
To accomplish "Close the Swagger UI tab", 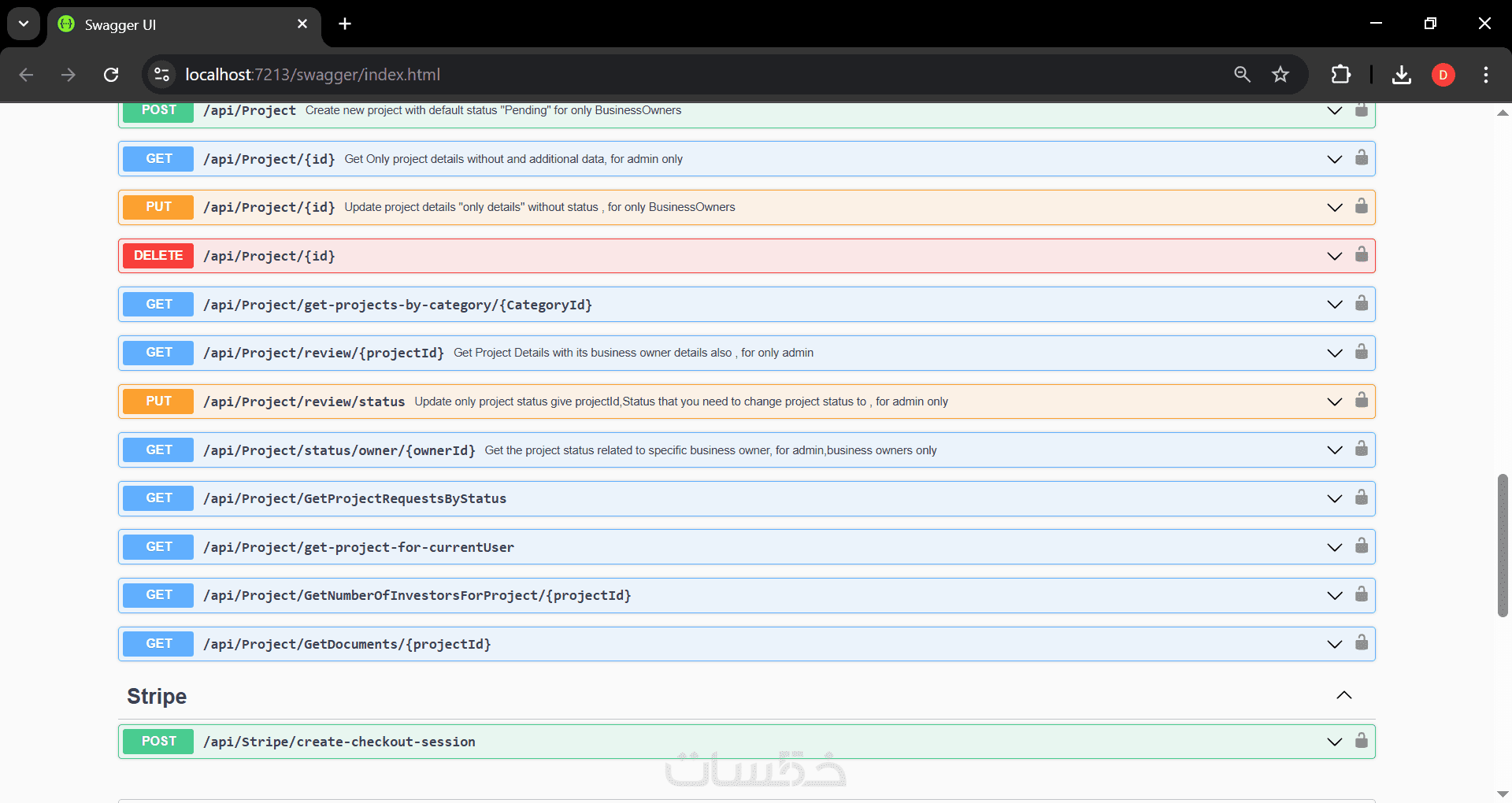I will point(302,24).
